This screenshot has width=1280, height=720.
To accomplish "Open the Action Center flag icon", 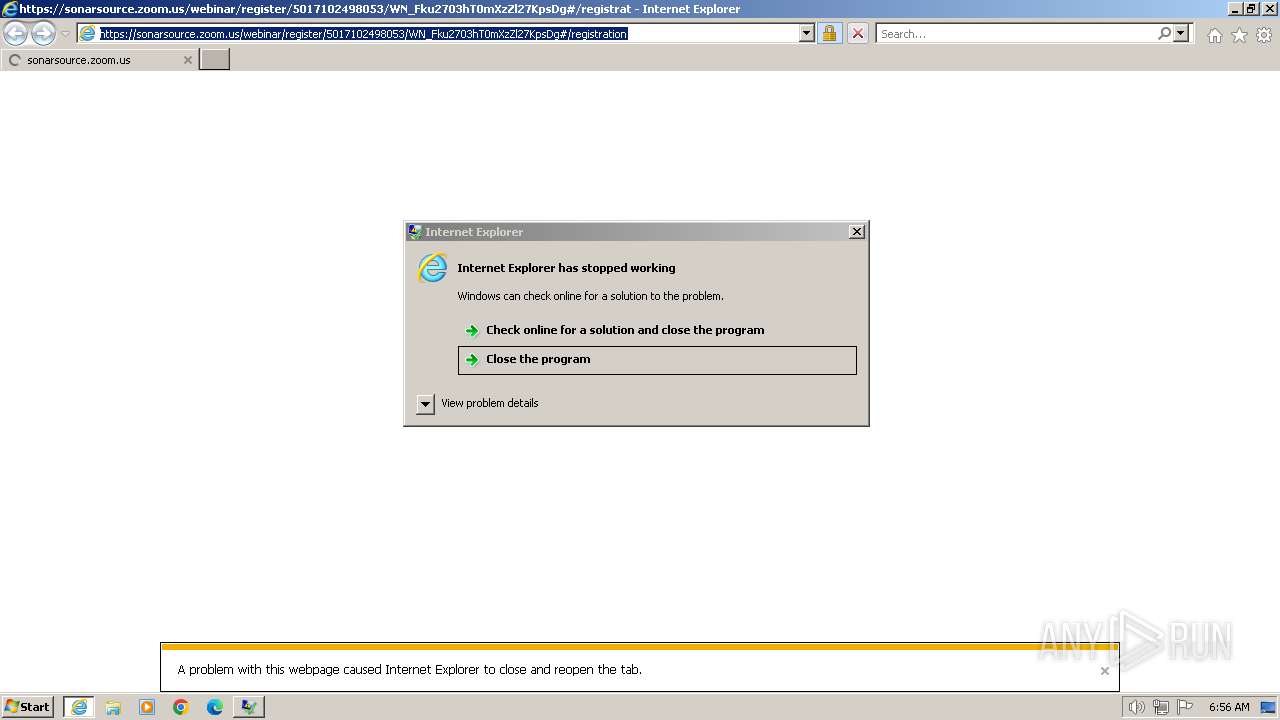I will (x=1186, y=707).
